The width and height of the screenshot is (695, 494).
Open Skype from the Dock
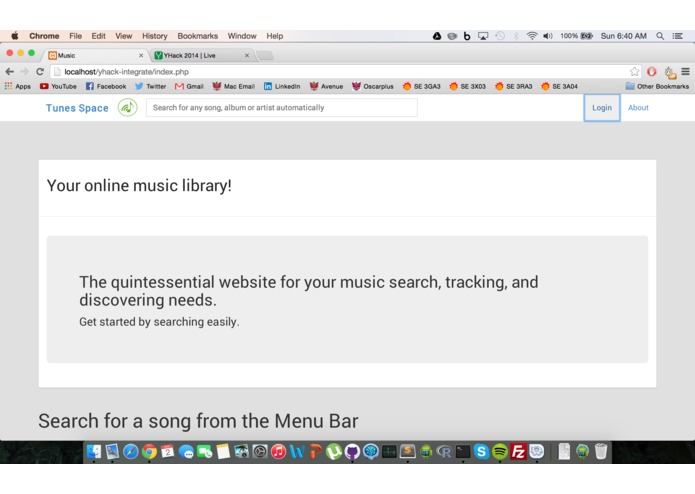(x=481, y=451)
